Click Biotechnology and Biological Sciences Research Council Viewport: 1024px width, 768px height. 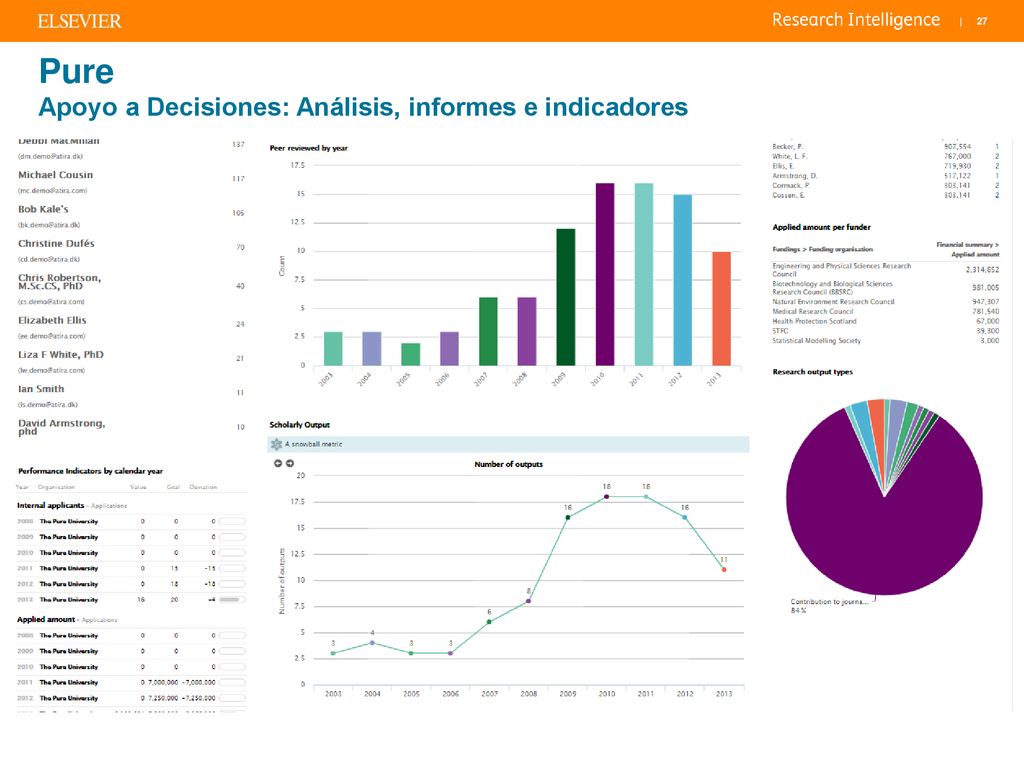[832, 288]
